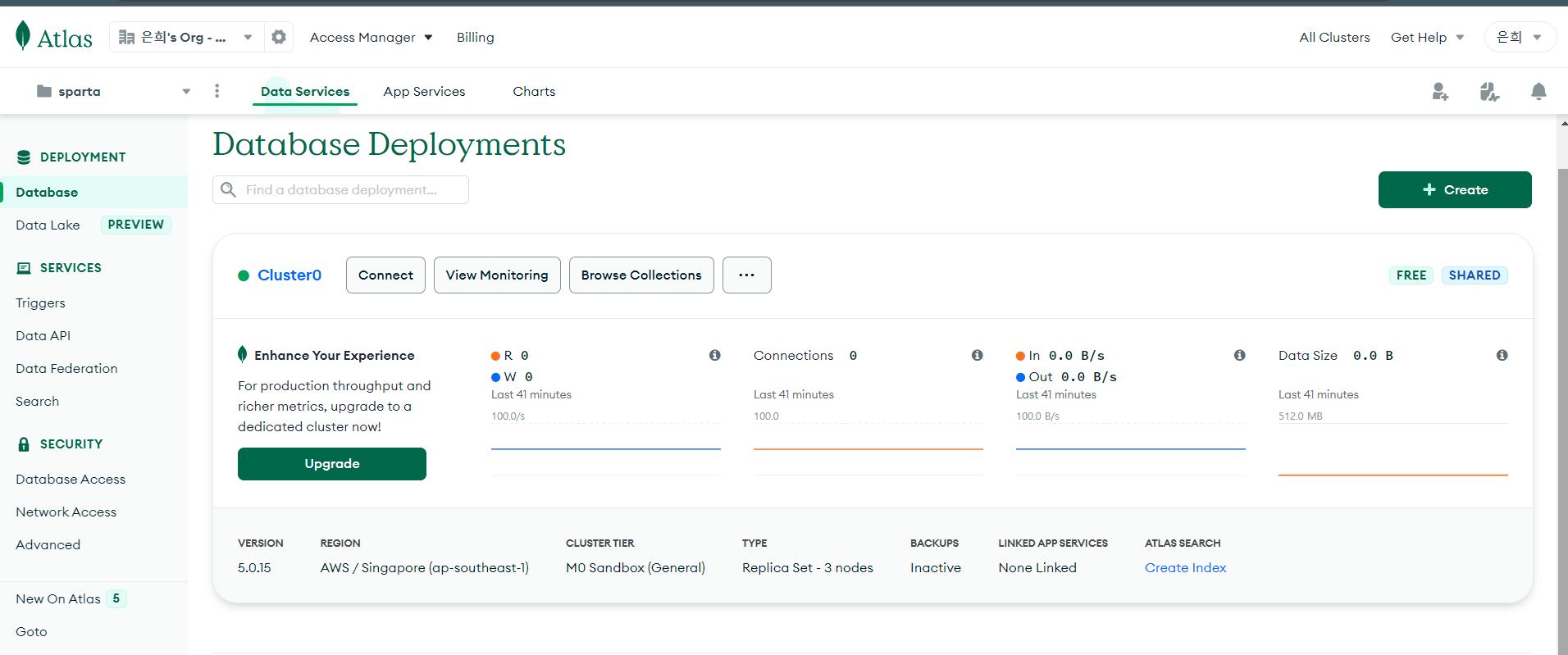Switch to the Data Services tab
This screenshot has width=1568, height=655.
pos(305,92)
